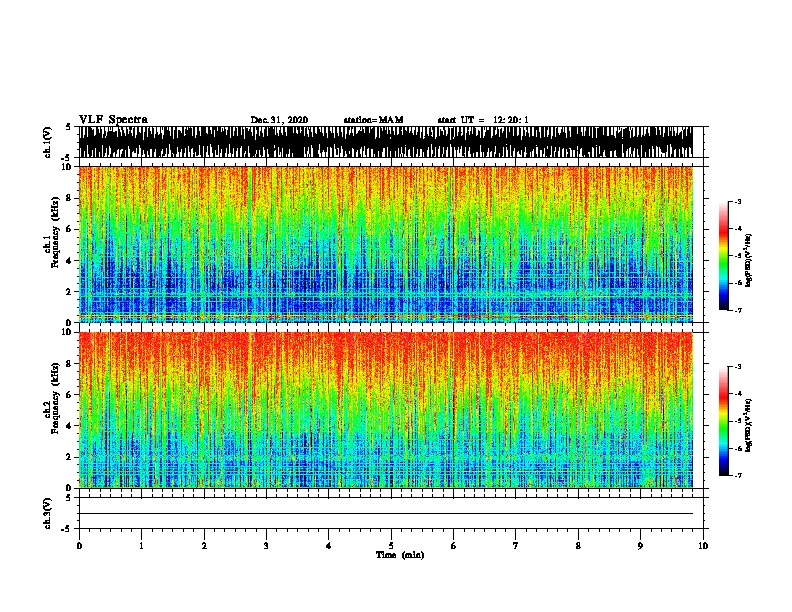Select the "start UT = 12:20:1" label

click(x=483, y=120)
